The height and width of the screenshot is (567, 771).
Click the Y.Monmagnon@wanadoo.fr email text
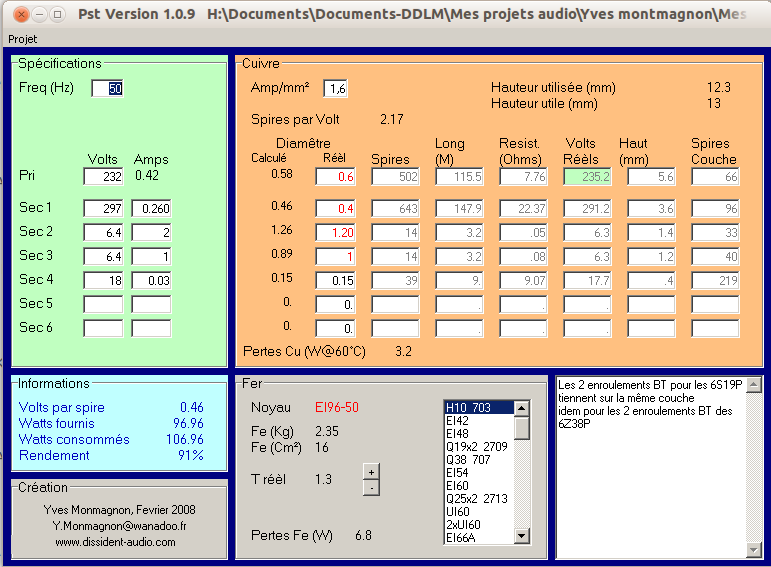(x=119, y=526)
